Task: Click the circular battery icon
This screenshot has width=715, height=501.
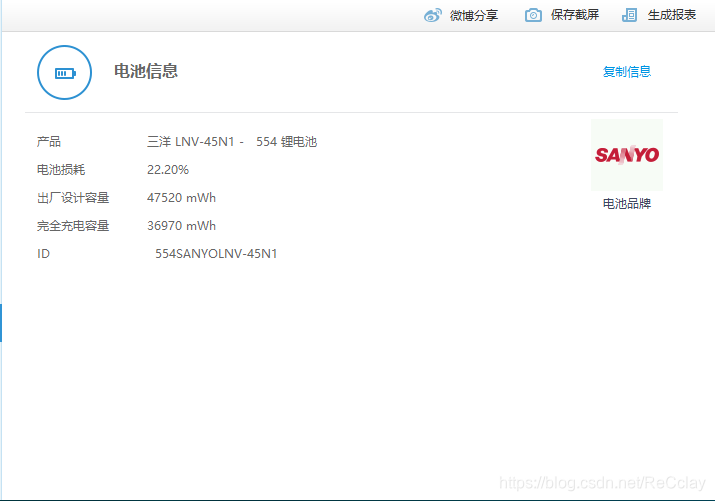Action: tap(64, 72)
